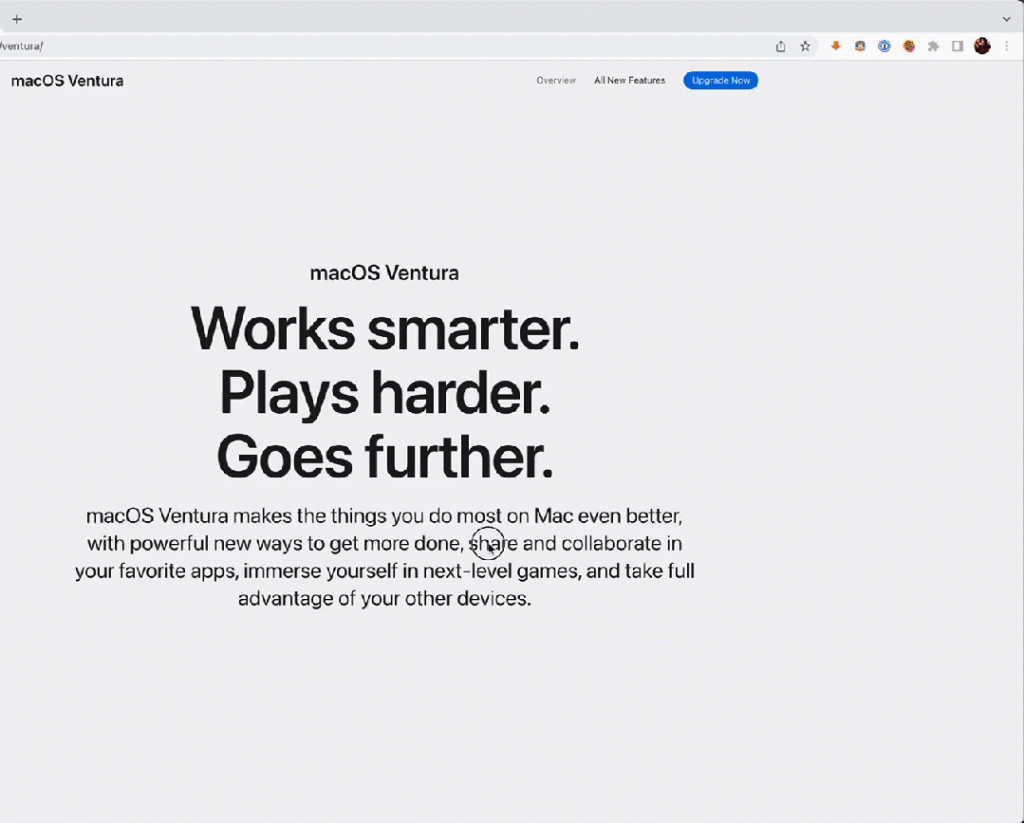The image size is (1024, 823).
Task: Toggle the browser side panel icon
Action: coord(957,46)
